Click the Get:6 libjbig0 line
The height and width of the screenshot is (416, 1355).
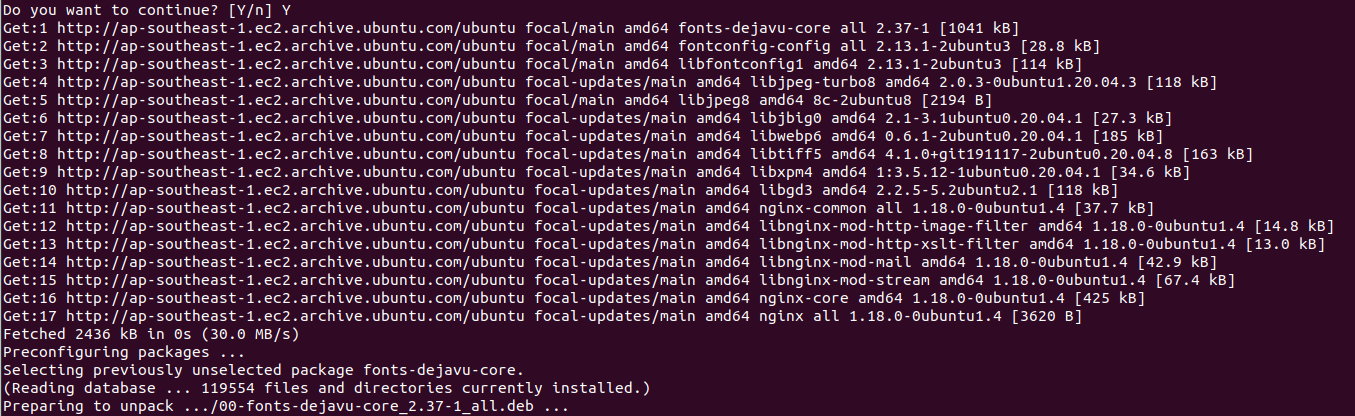coord(589,118)
